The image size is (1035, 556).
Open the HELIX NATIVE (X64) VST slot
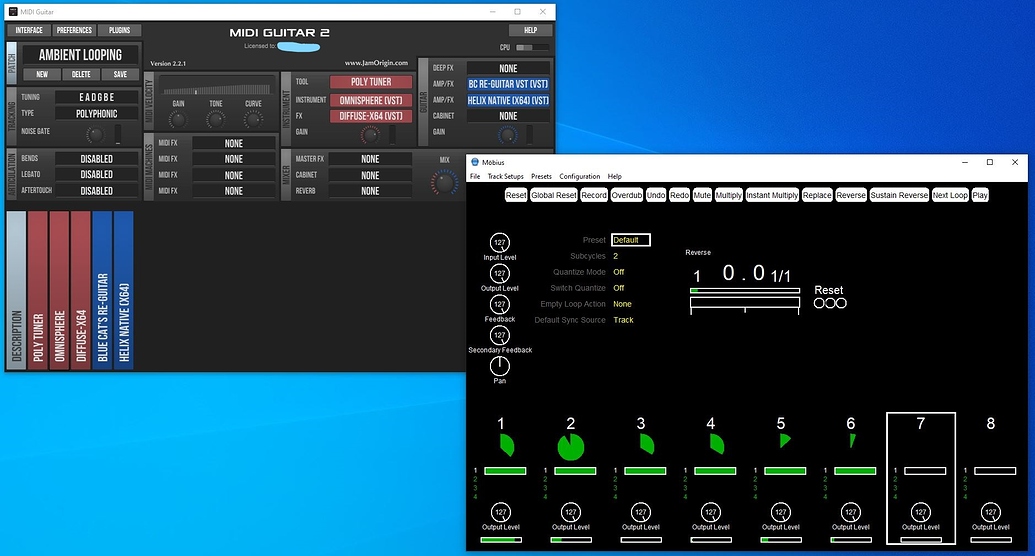508,100
